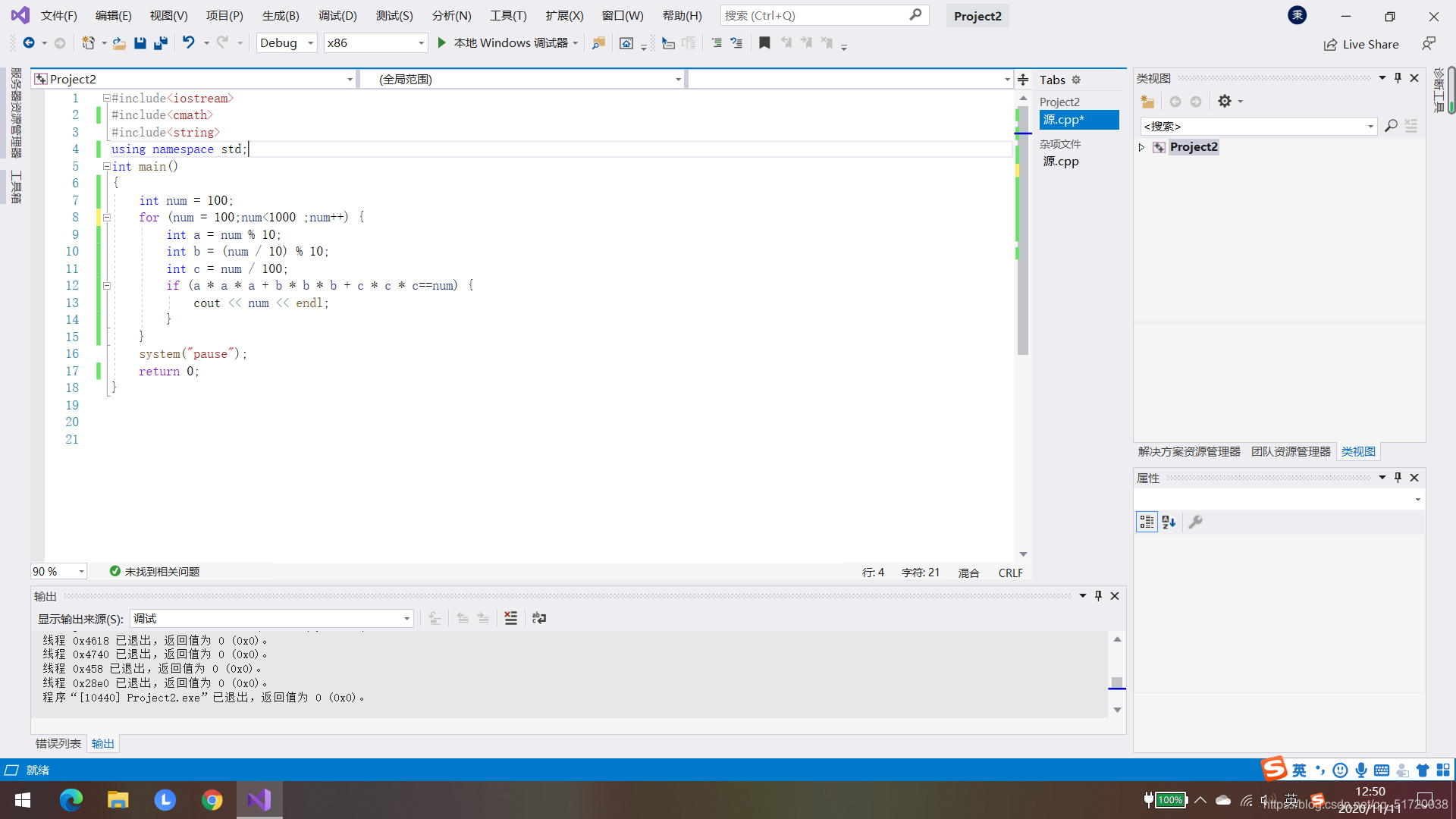Click the Open File folder icon

[x=119, y=43]
